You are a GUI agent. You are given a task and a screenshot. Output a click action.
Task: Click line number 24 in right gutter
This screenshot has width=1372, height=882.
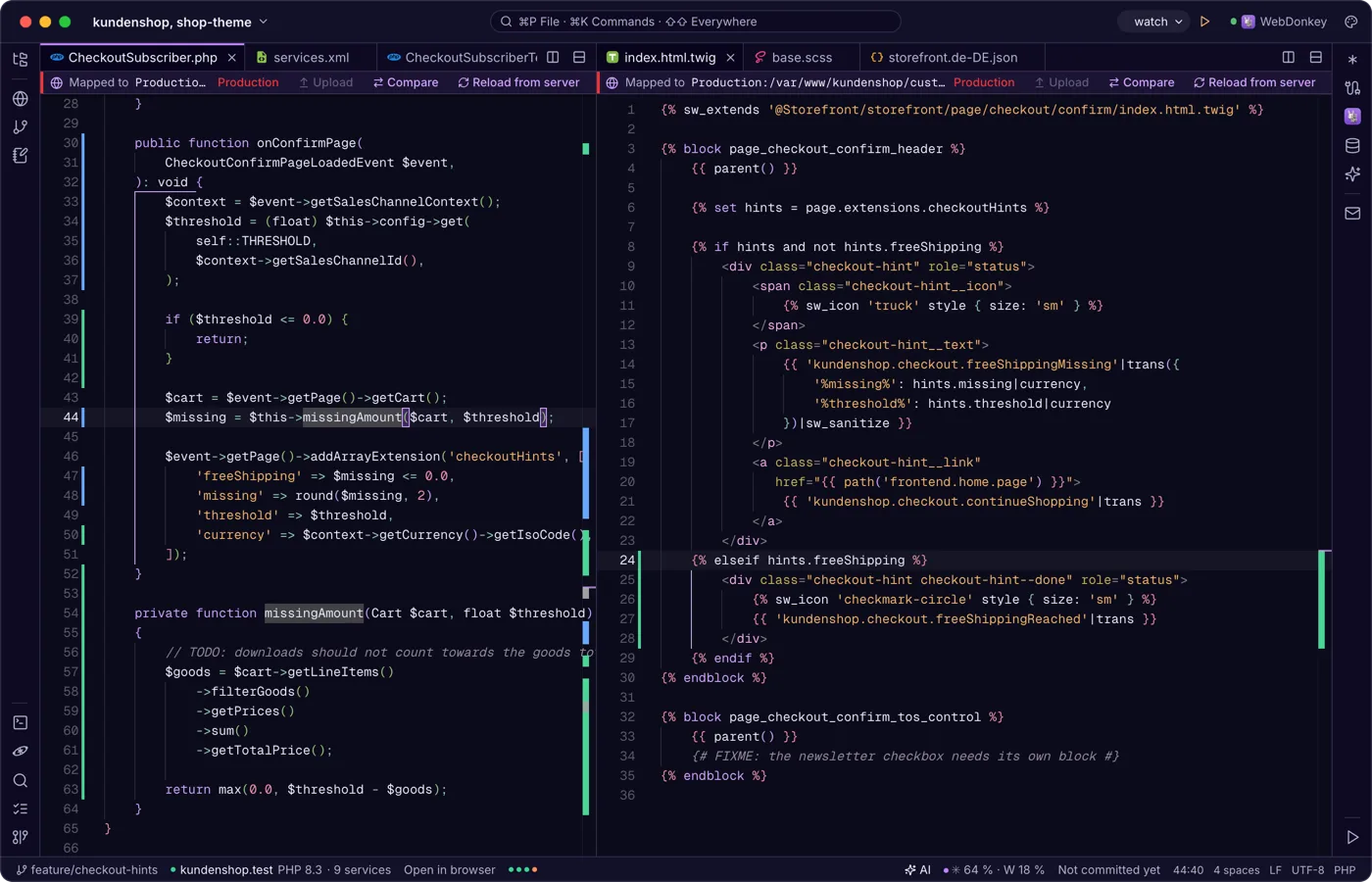[x=627, y=561]
